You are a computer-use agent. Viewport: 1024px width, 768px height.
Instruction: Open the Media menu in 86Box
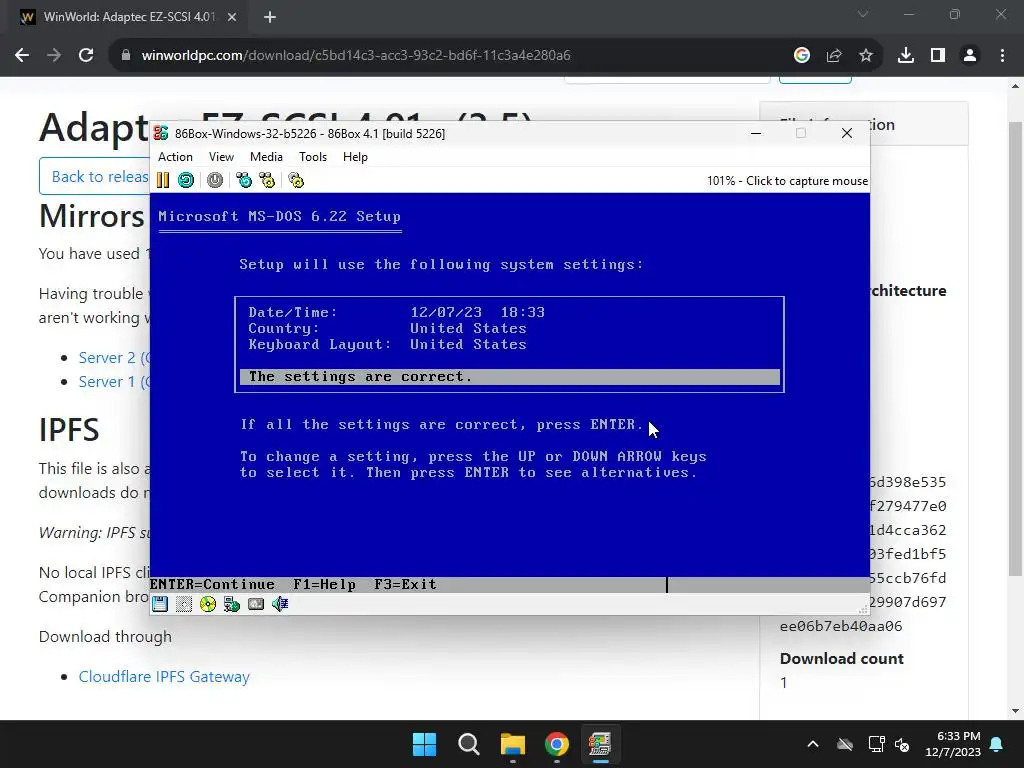[x=266, y=157]
